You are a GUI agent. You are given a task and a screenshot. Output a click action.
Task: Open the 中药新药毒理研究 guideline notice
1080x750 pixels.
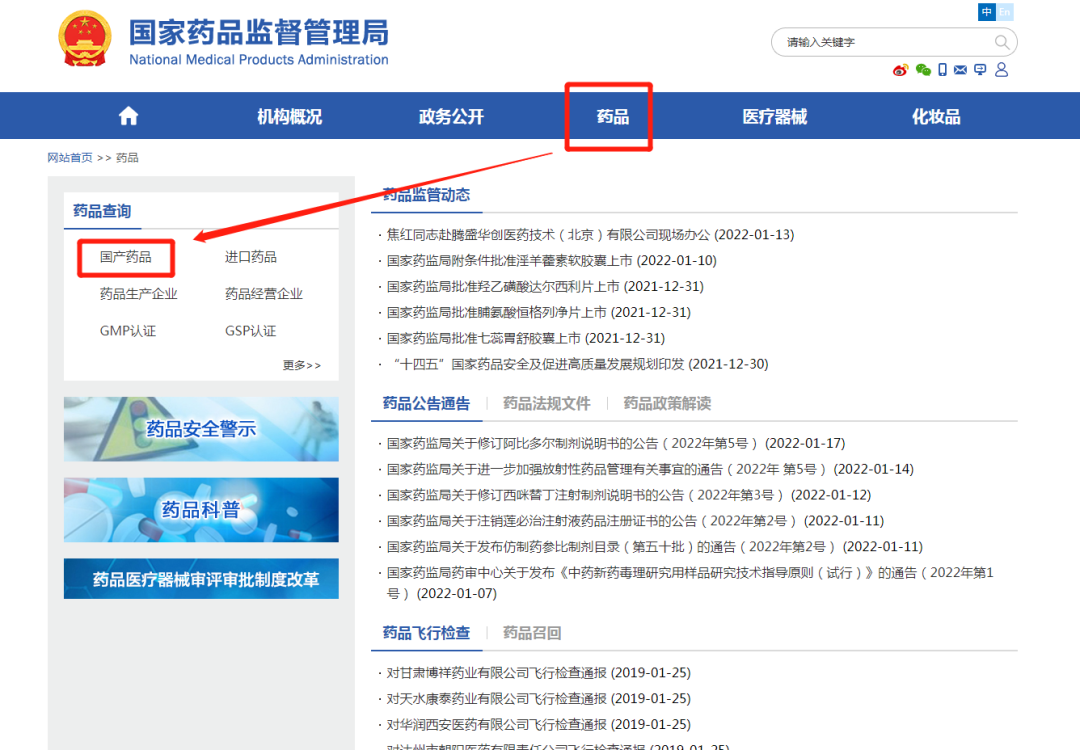click(689, 583)
